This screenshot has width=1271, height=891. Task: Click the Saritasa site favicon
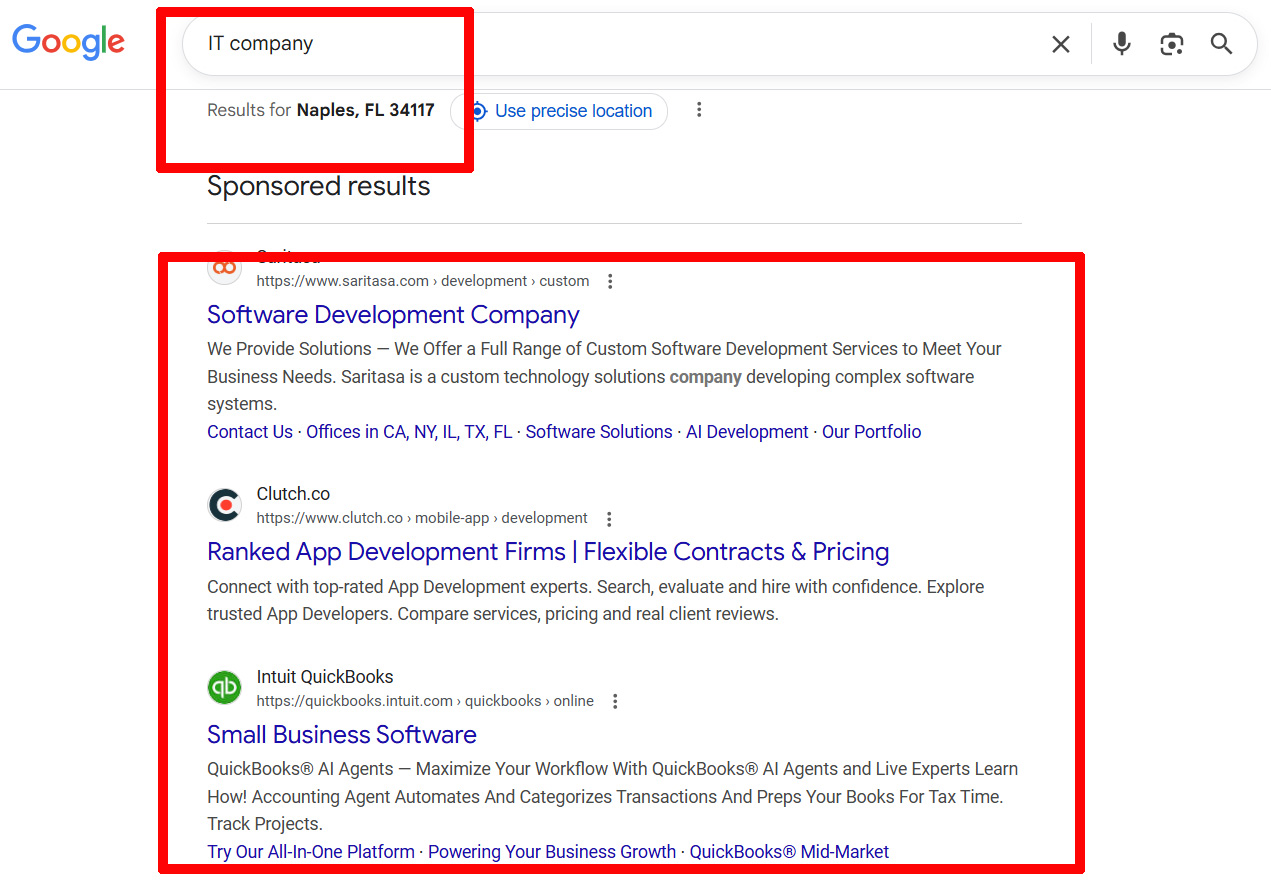coord(224,267)
